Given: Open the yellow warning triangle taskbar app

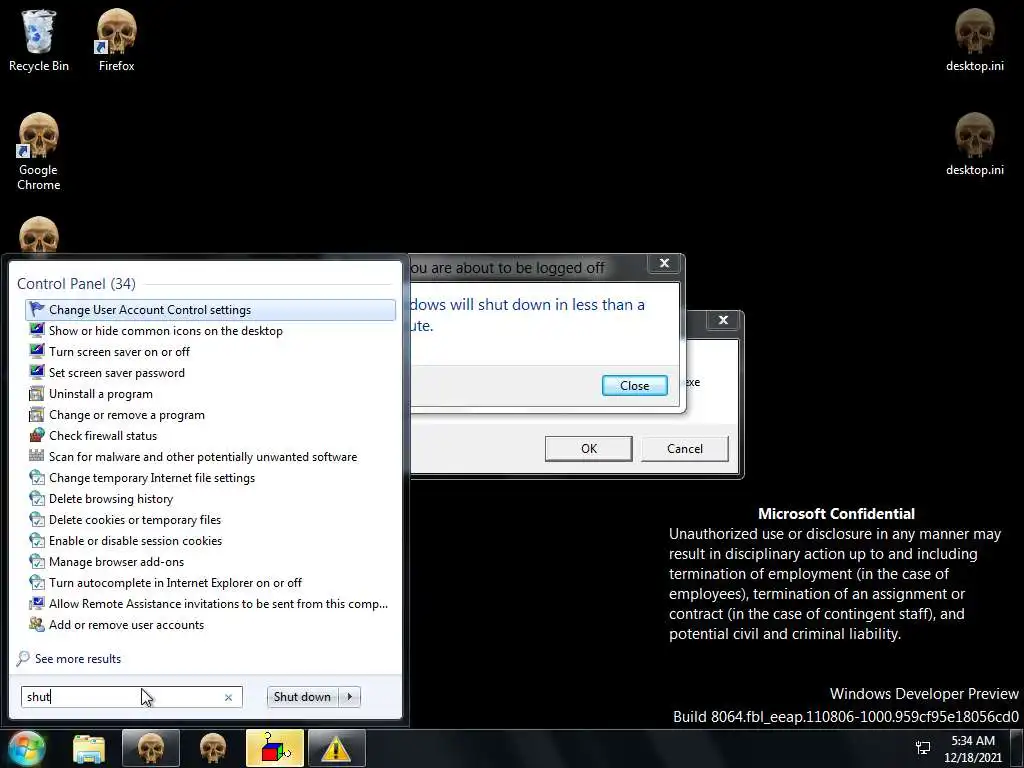Looking at the screenshot, I should [x=337, y=748].
